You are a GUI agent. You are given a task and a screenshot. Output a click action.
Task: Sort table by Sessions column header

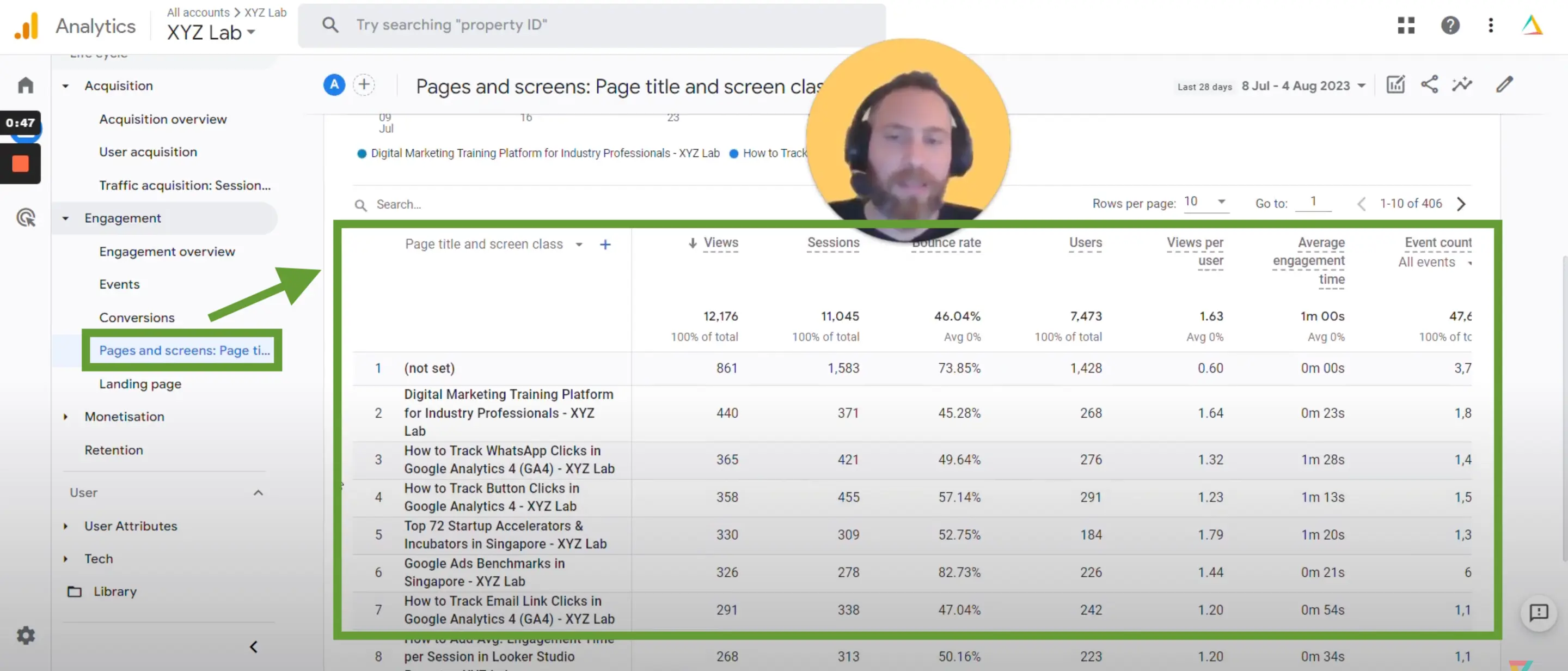[x=832, y=242]
